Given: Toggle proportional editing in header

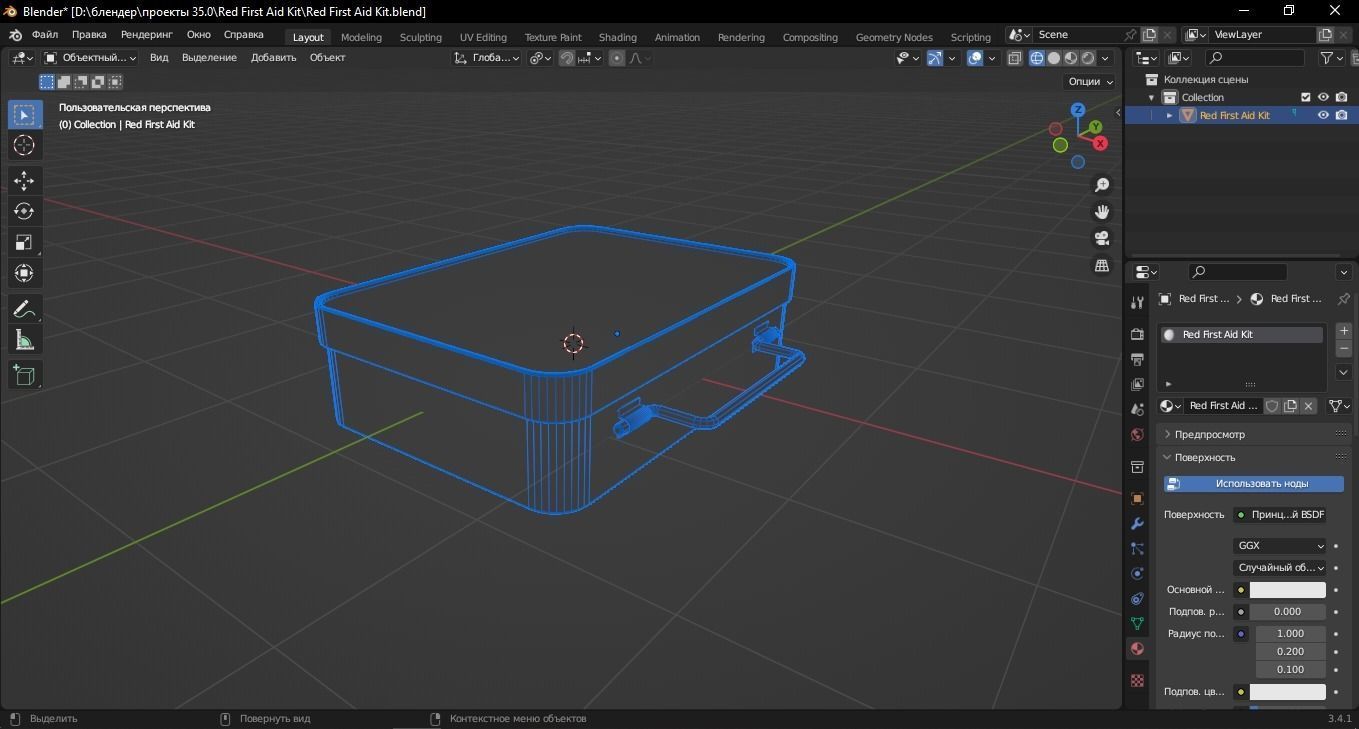Looking at the screenshot, I should 617,58.
